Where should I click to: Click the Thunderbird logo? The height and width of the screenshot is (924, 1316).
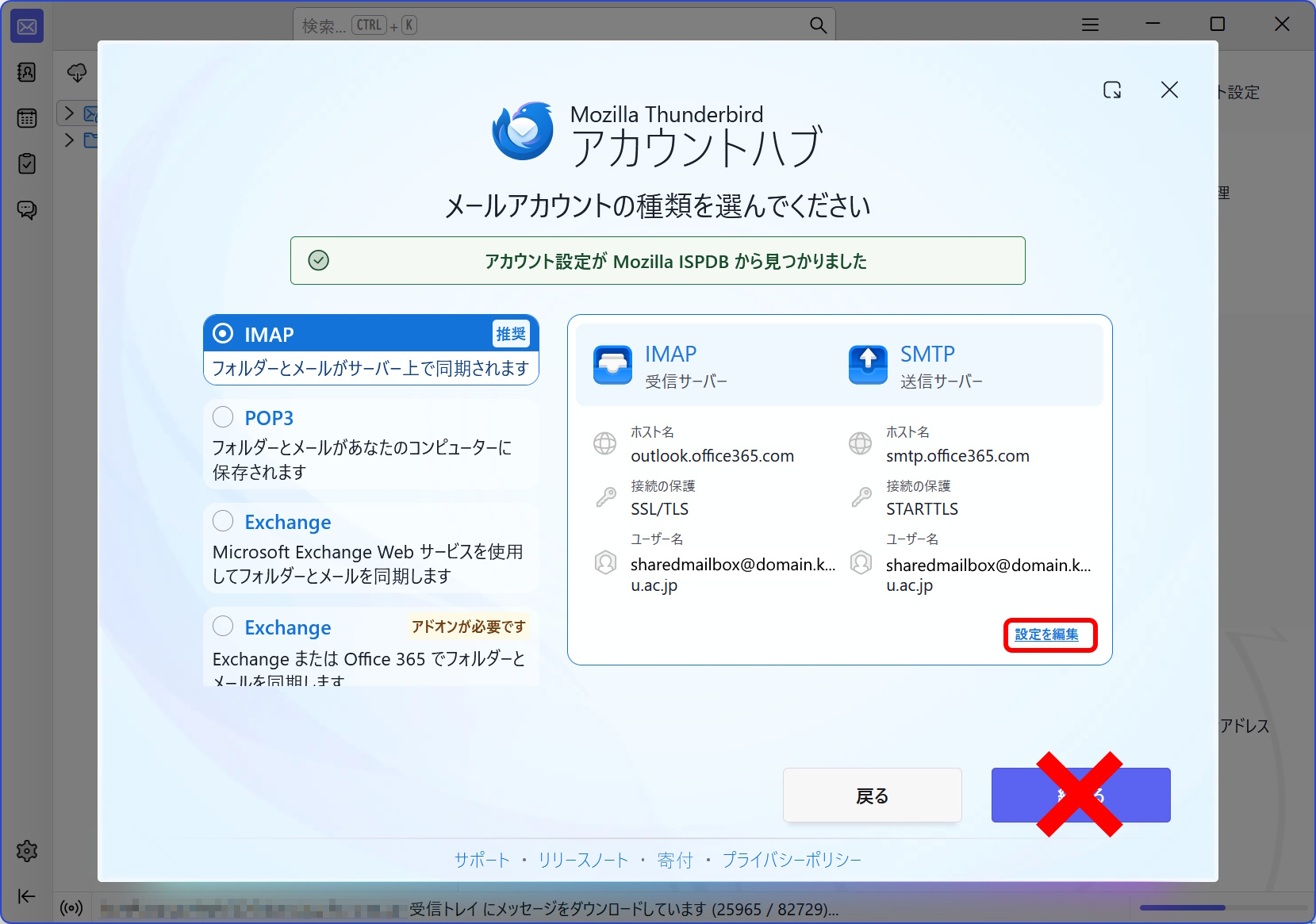tap(523, 131)
